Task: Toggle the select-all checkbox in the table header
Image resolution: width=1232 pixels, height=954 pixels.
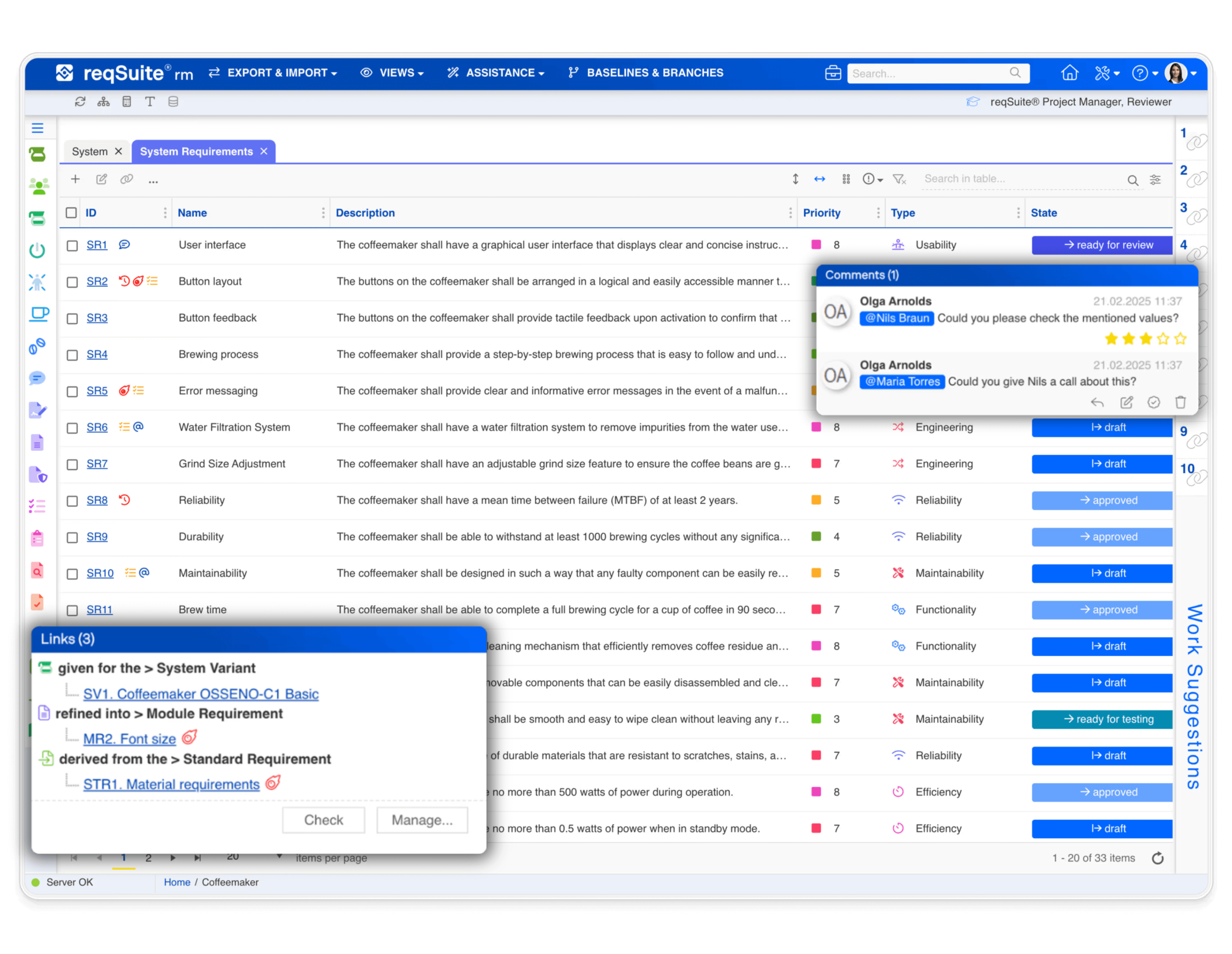Action: coord(71,213)
